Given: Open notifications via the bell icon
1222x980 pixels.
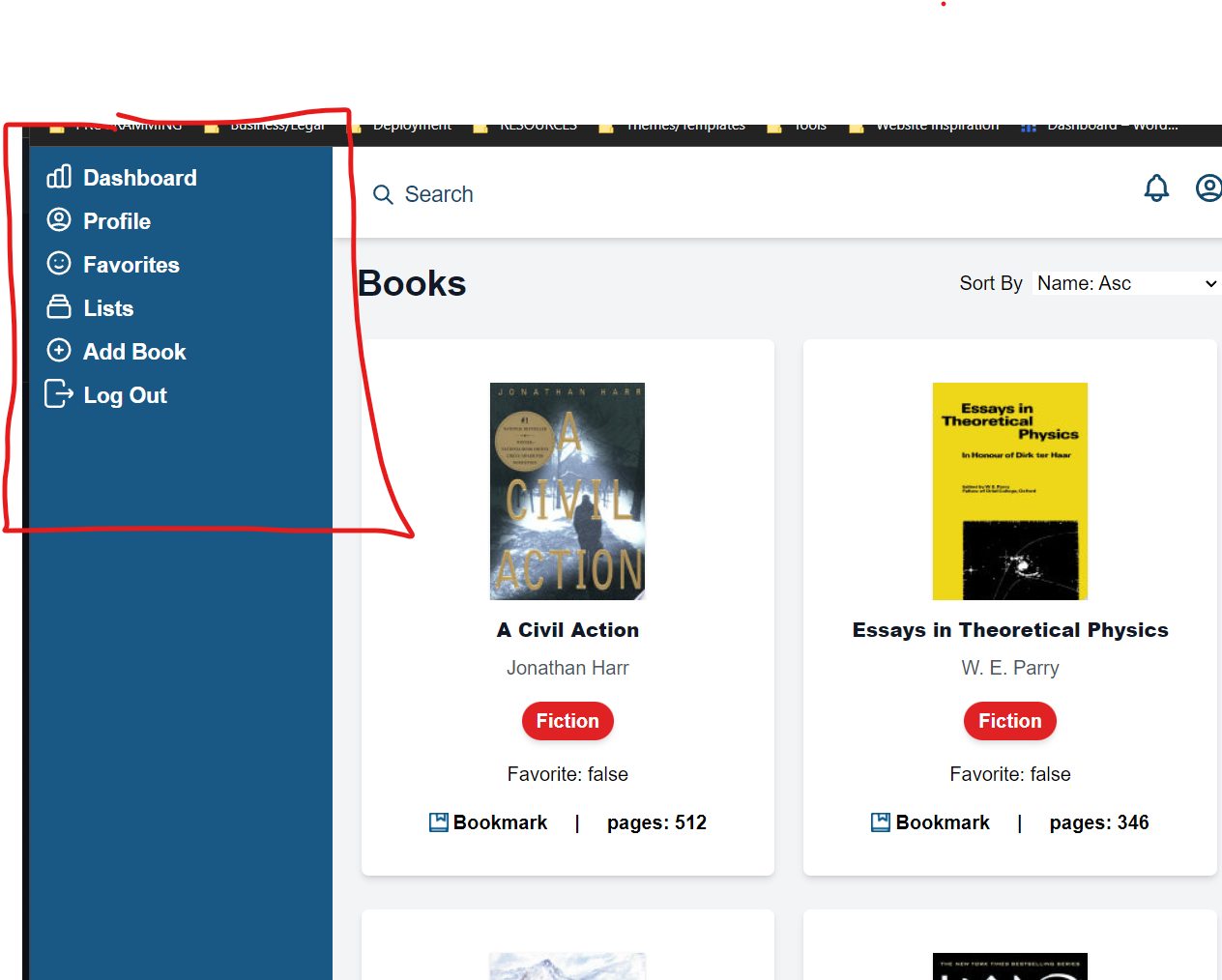Looking at the screenshot, I should (1156, 188).
